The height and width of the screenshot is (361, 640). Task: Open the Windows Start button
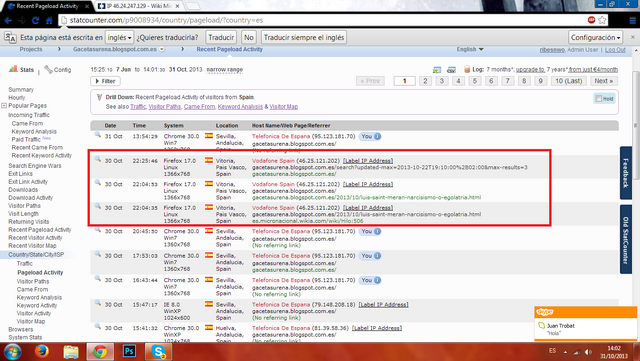tap(12, 352)
